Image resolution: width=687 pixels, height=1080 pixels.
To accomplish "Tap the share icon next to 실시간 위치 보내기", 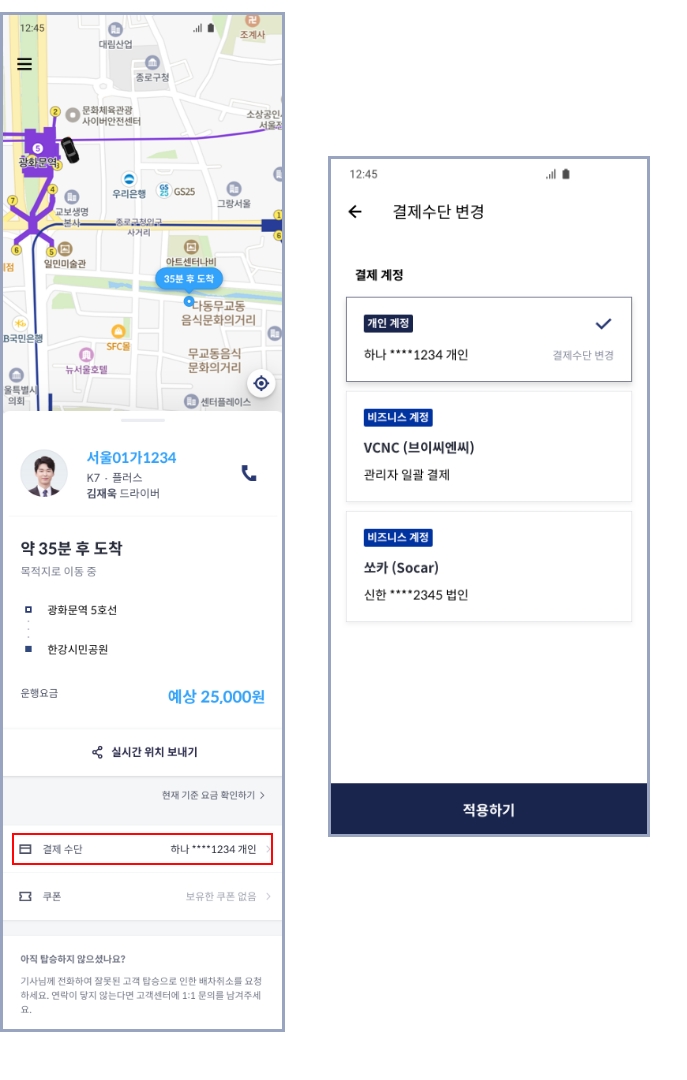I will click(97, 752).
